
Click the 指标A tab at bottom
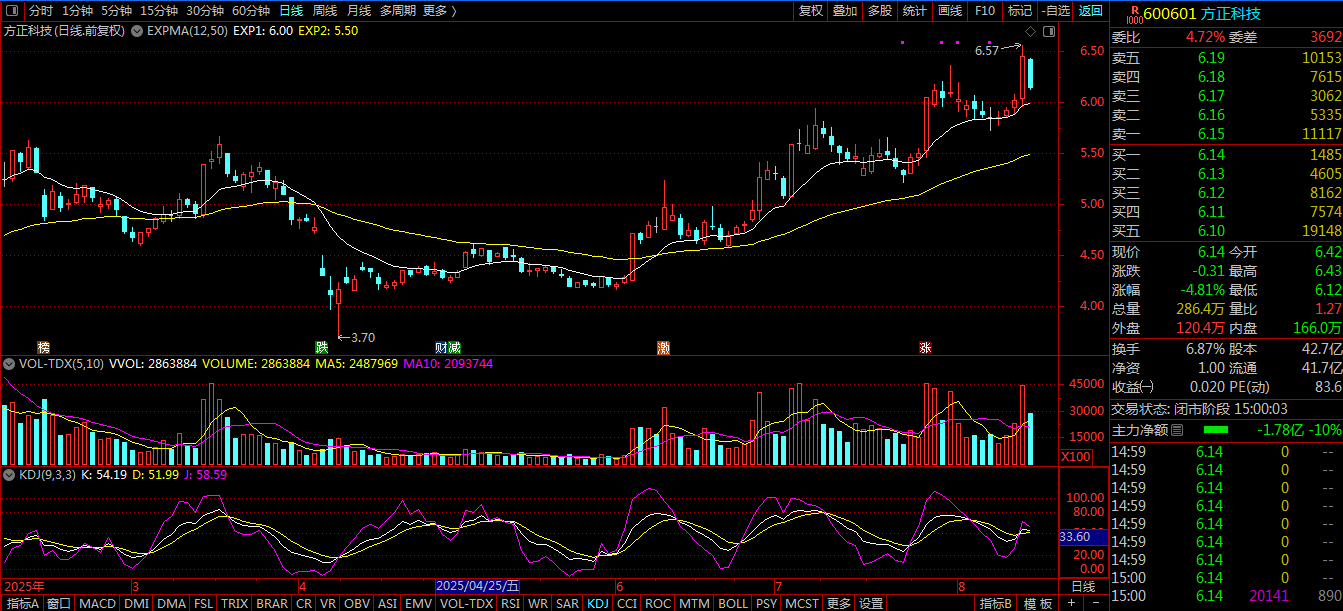click(x=22, y=604)
